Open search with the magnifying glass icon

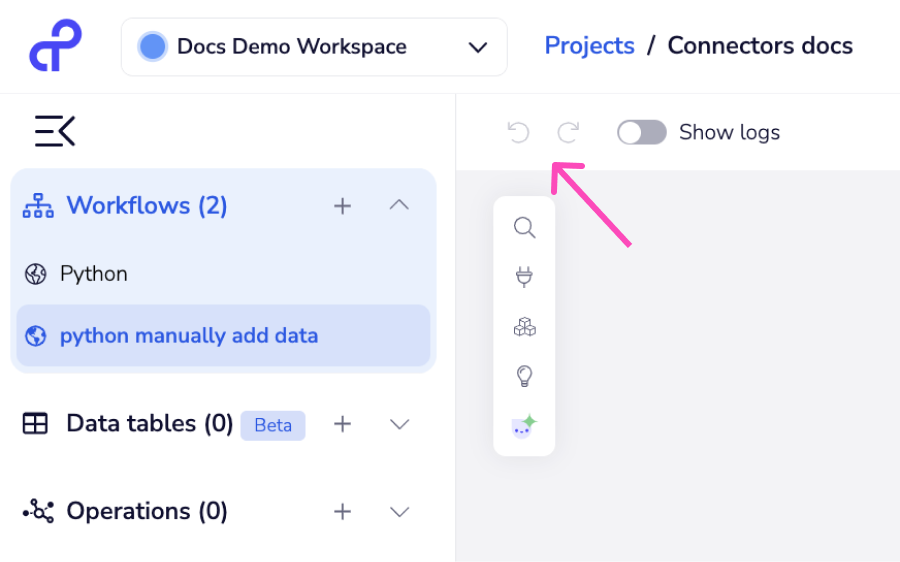(524, 228)
